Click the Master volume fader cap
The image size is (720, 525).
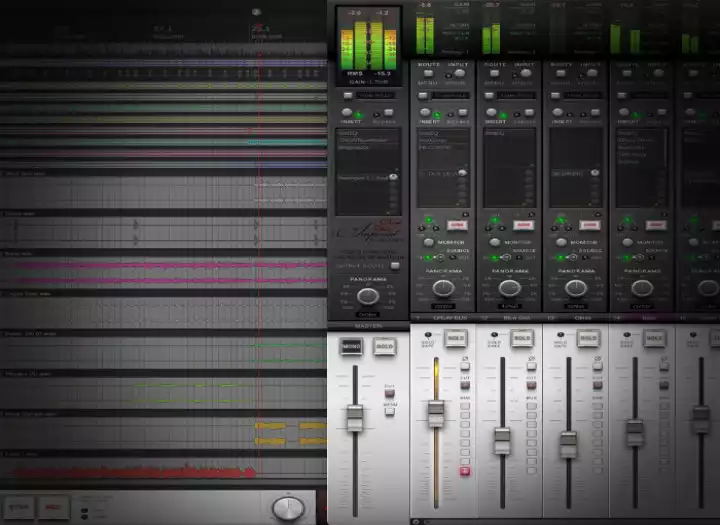click(x=354, y=418)
